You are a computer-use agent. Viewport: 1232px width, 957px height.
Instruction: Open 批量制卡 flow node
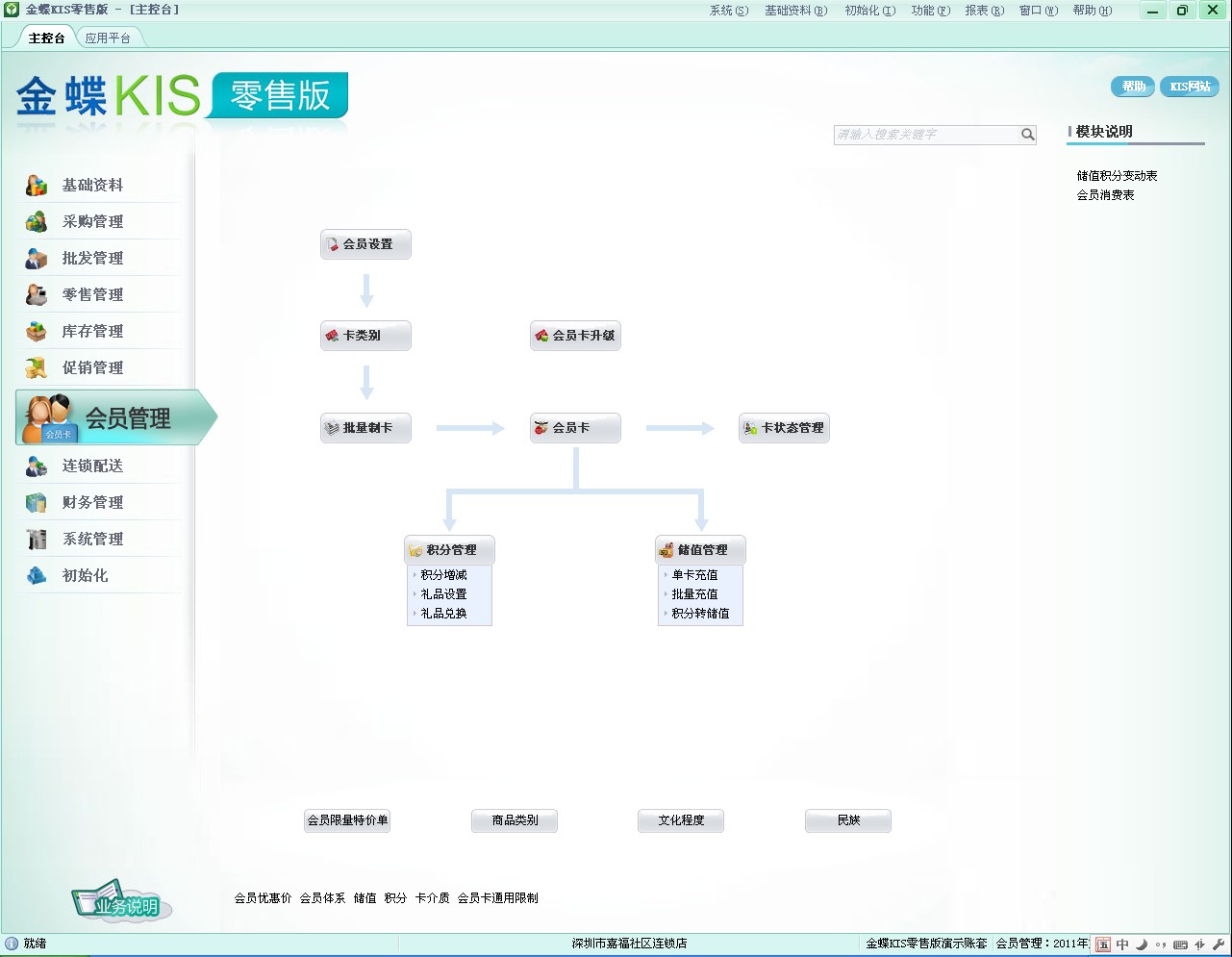365,428
